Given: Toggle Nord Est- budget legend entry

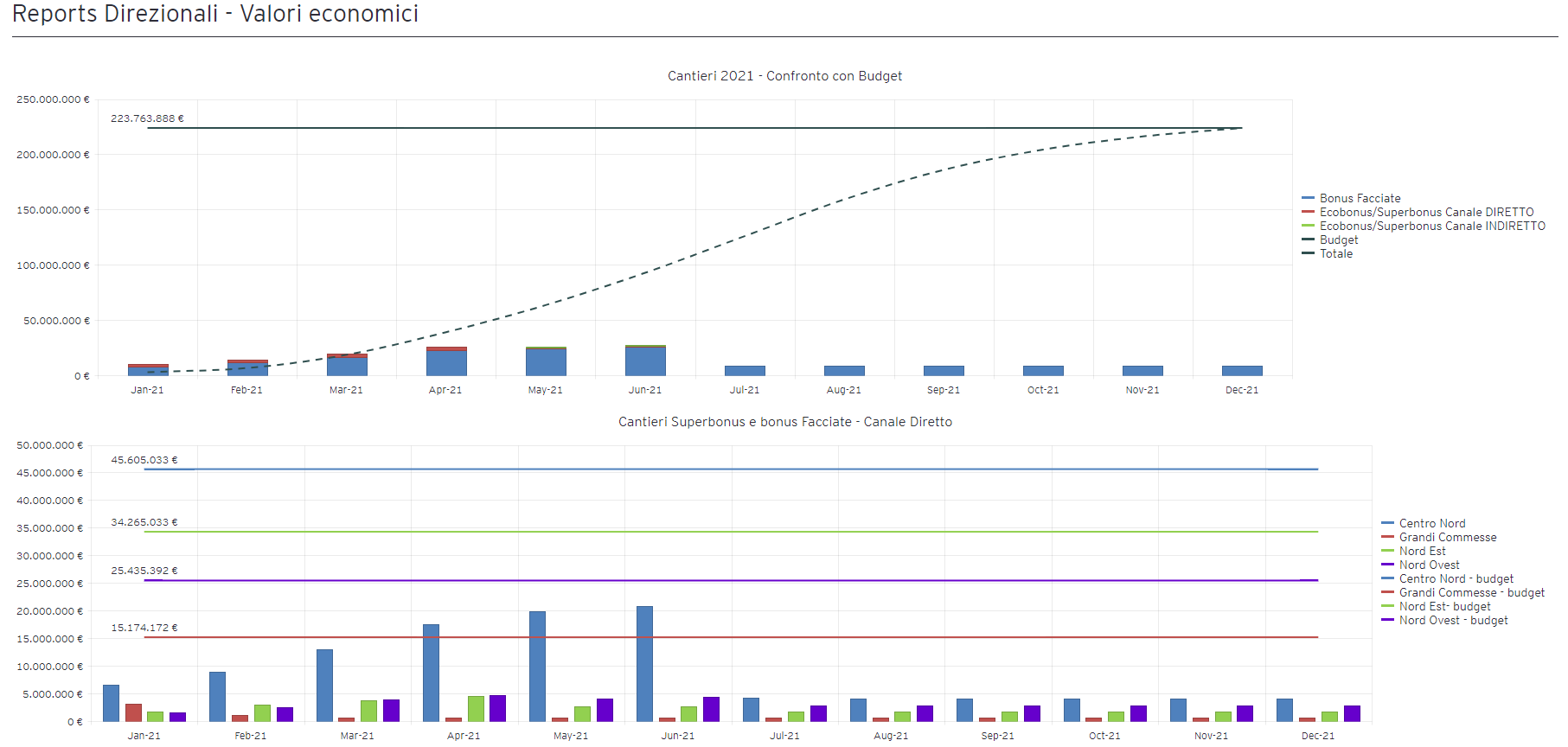Looking at the screenshot, I should click(x=1444, y=606).
